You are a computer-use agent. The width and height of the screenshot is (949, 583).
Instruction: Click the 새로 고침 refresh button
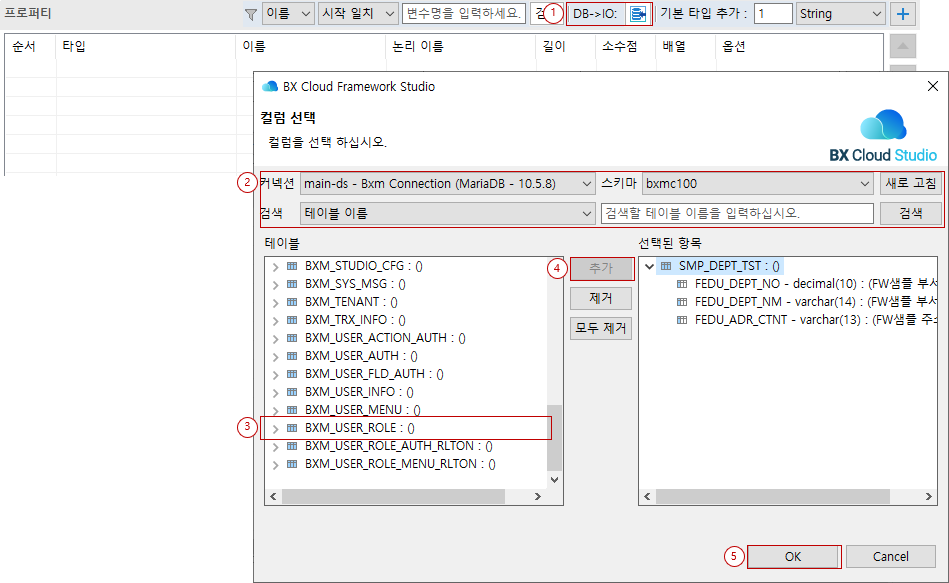point(909,183)
